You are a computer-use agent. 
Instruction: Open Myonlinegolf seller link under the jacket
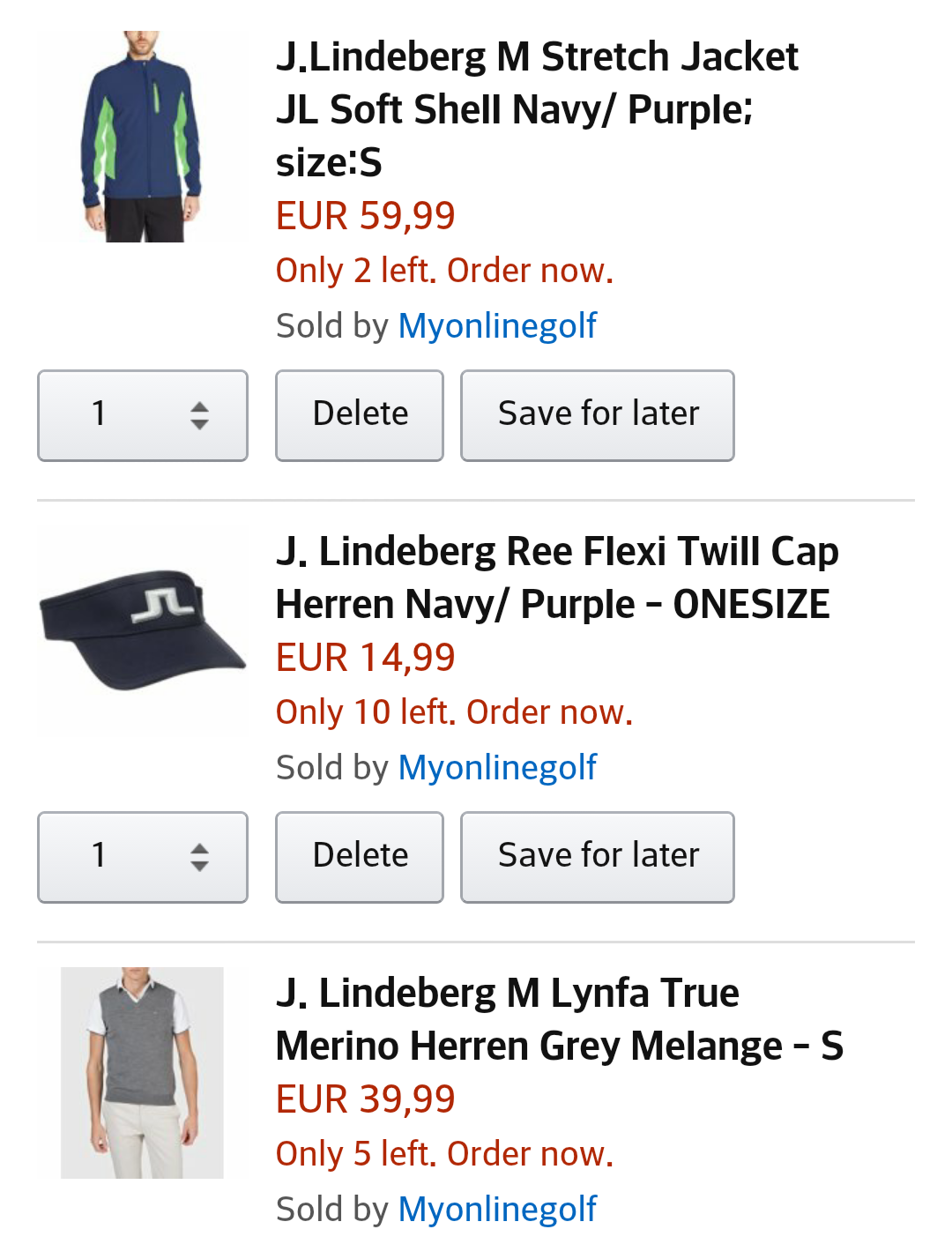click(x=497, y=326)
